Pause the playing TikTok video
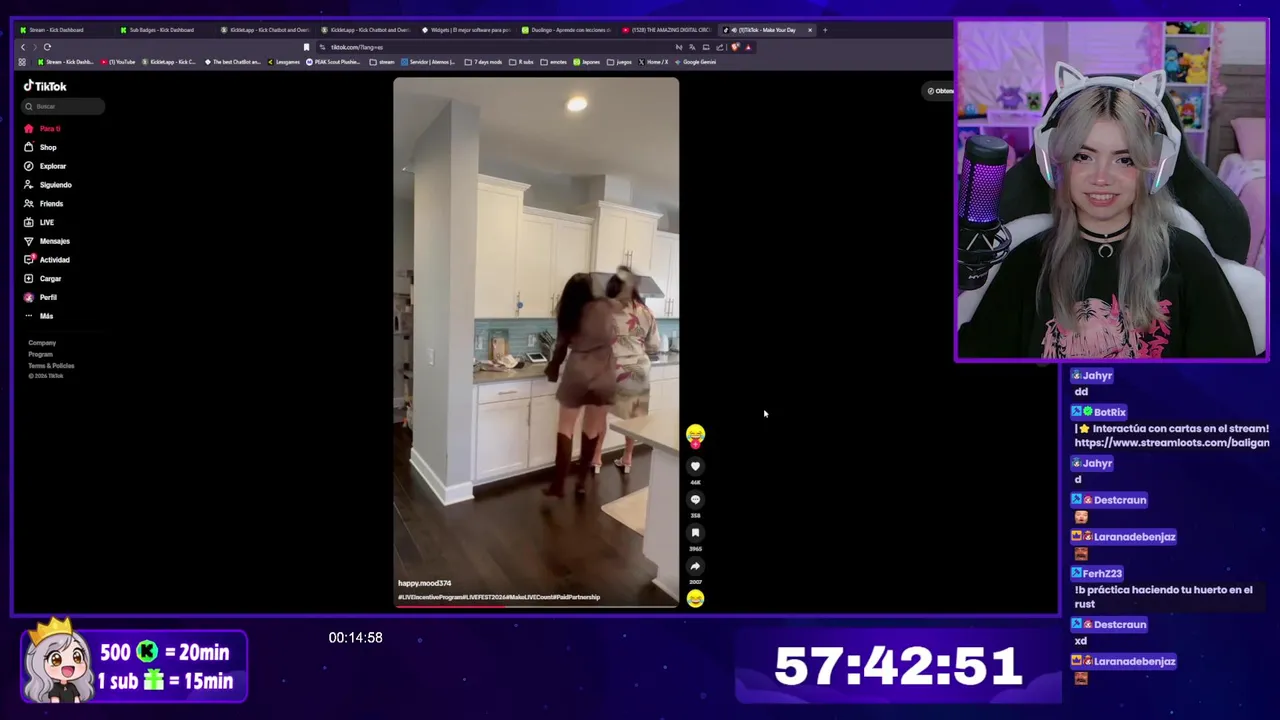Screen dimensions: 1280x720 [536, 340]
